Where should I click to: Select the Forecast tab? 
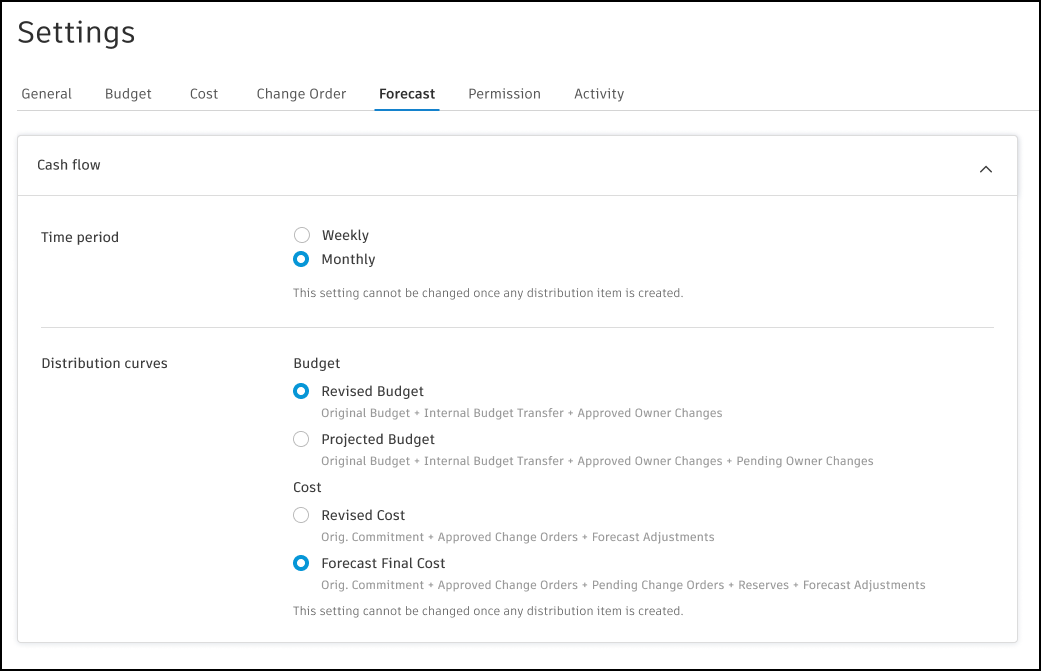407,94
